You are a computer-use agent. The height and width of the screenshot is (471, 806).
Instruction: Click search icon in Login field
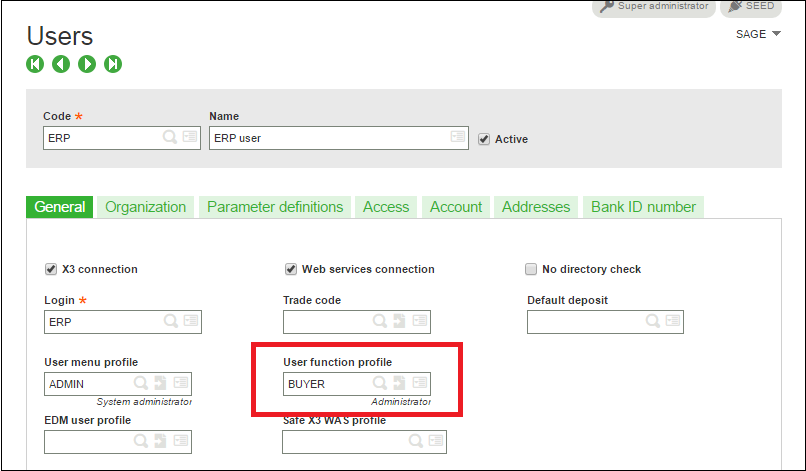click(x=171, y=321)
